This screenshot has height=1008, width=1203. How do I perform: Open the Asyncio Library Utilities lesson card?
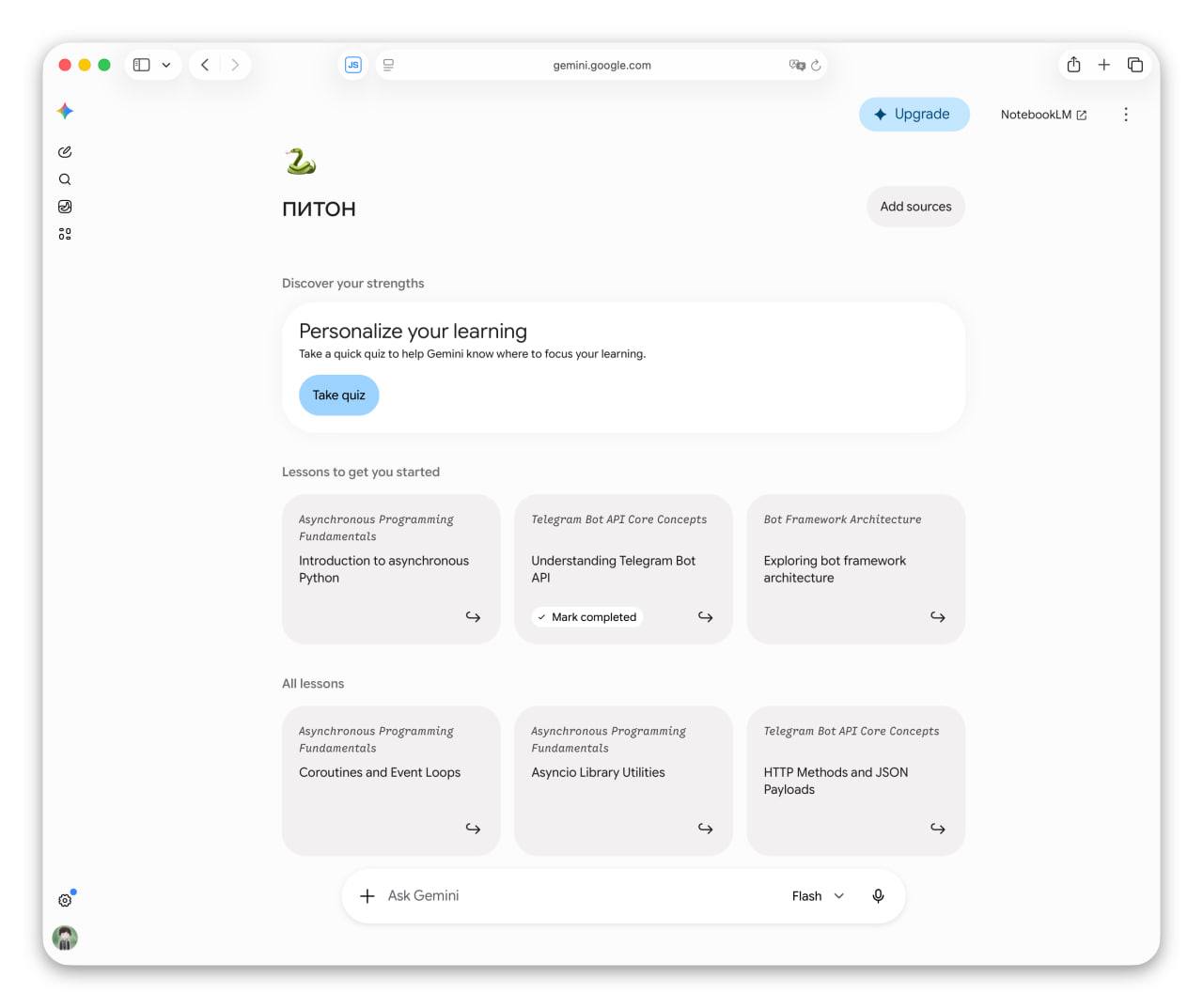[623, 781]
